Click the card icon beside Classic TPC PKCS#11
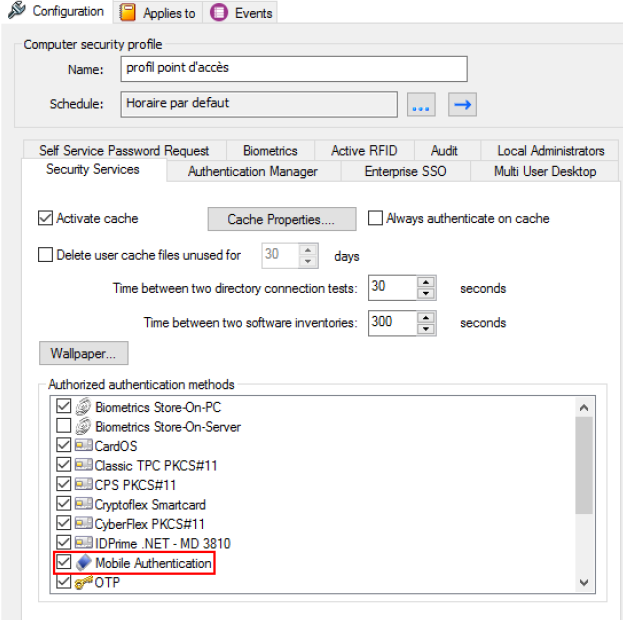This screenshot has width=624, height=620. point(84,464)
